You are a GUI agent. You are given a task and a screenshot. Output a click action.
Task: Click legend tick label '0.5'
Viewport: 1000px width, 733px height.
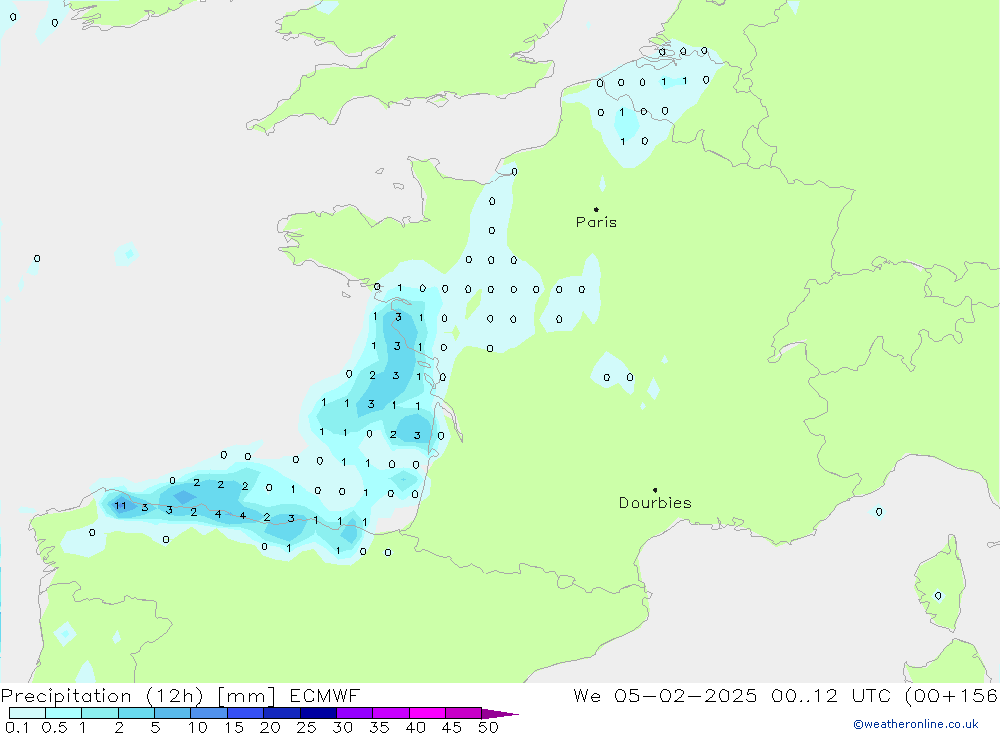54,727
